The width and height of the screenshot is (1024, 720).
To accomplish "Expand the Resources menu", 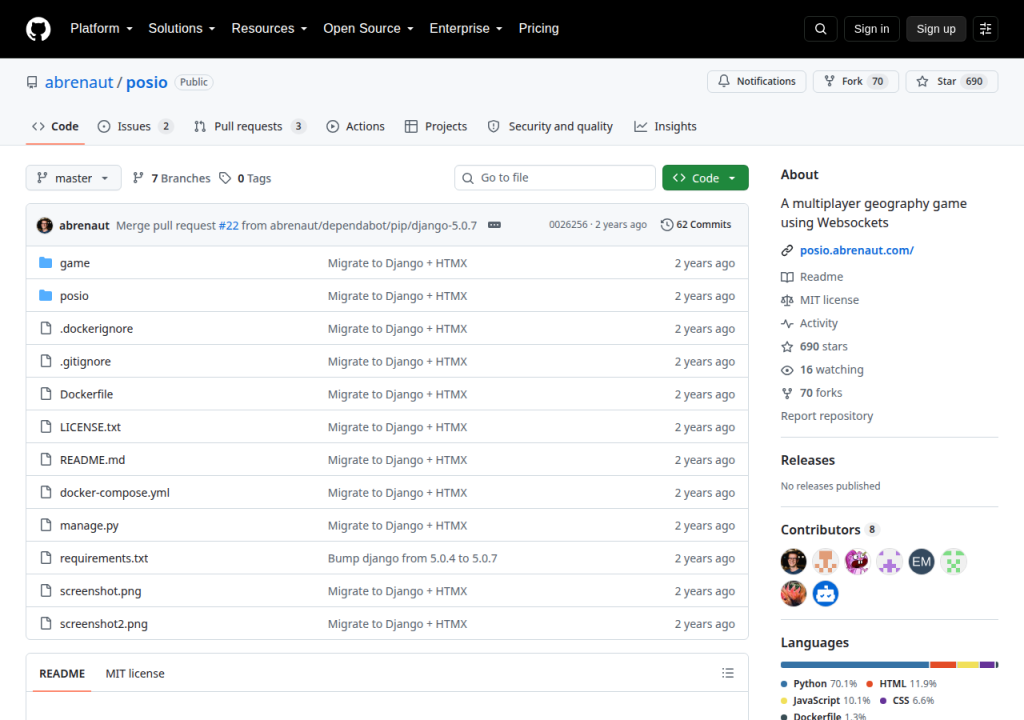I will 269,29.
